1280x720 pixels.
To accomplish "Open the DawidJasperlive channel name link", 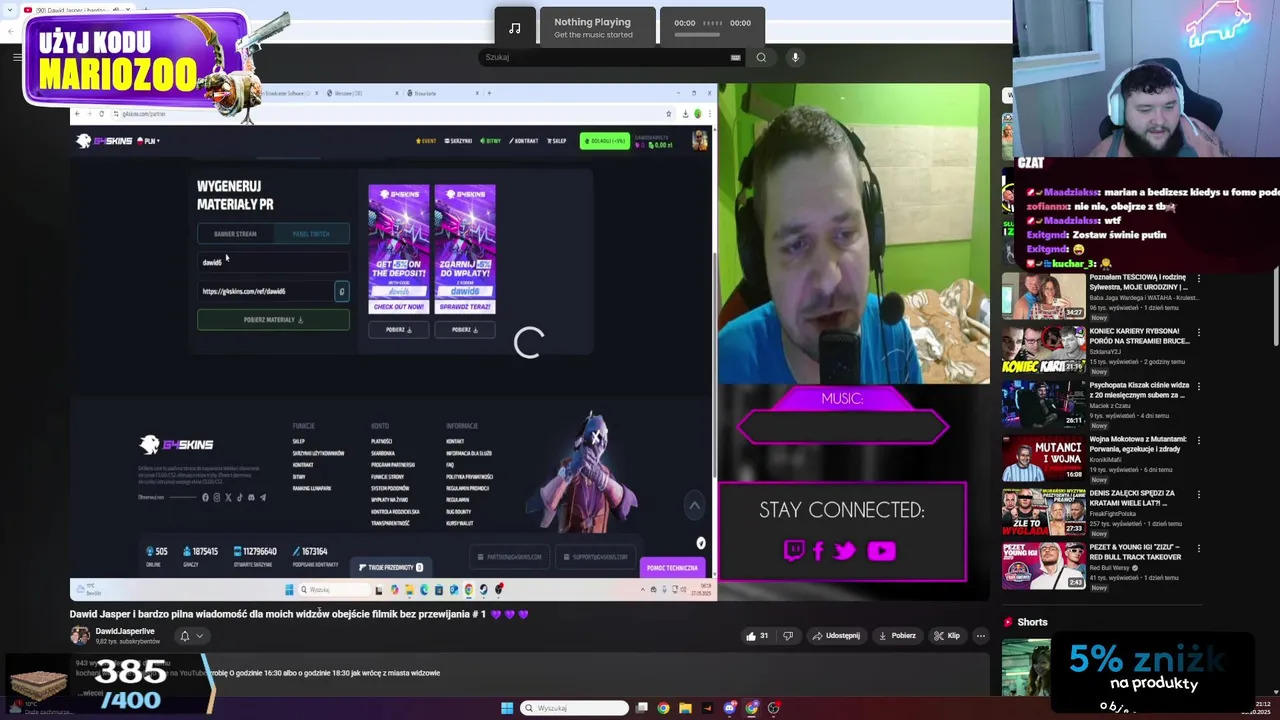I will click(x=125, y=631).
